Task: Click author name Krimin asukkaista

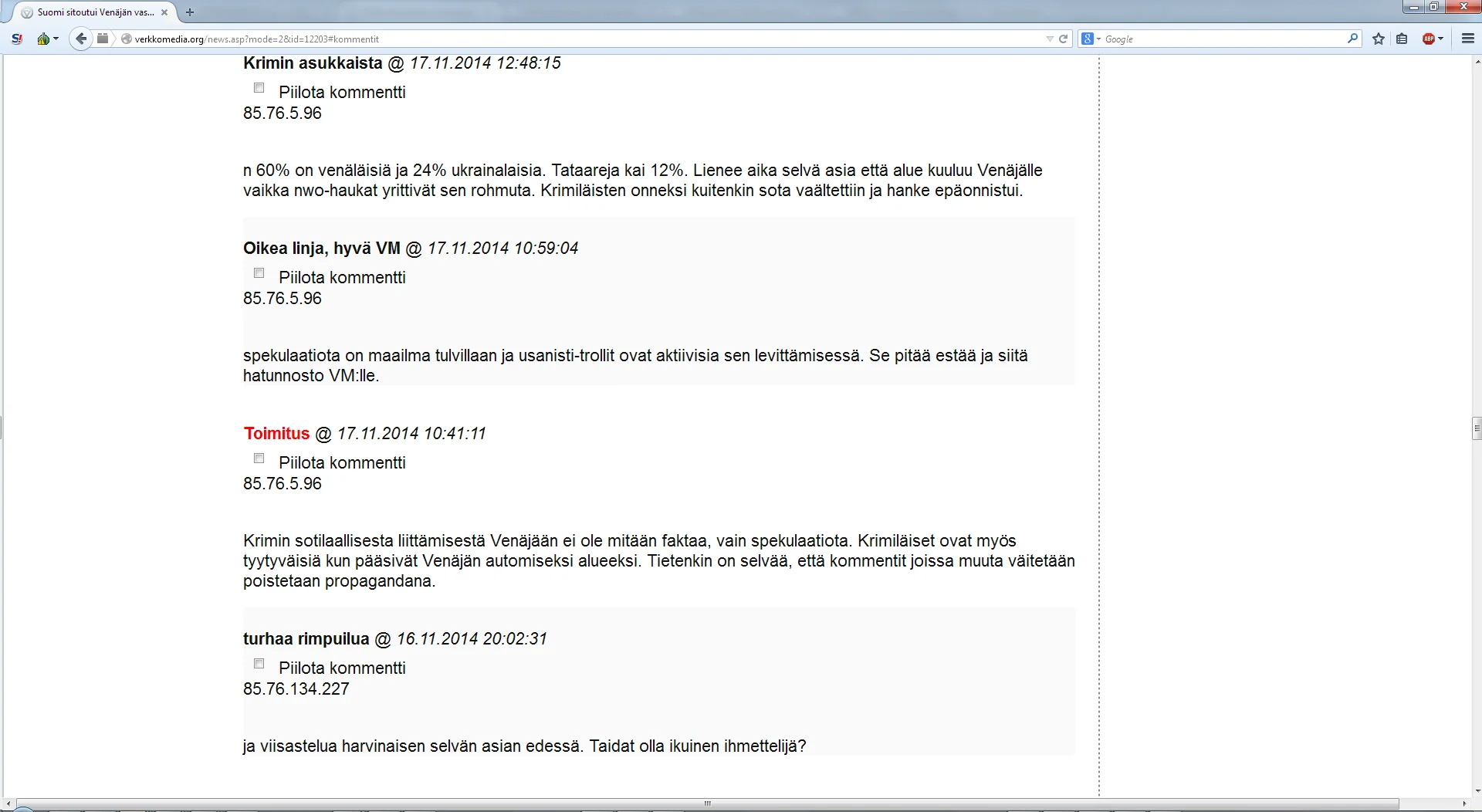Action: [x=313, y=63]
